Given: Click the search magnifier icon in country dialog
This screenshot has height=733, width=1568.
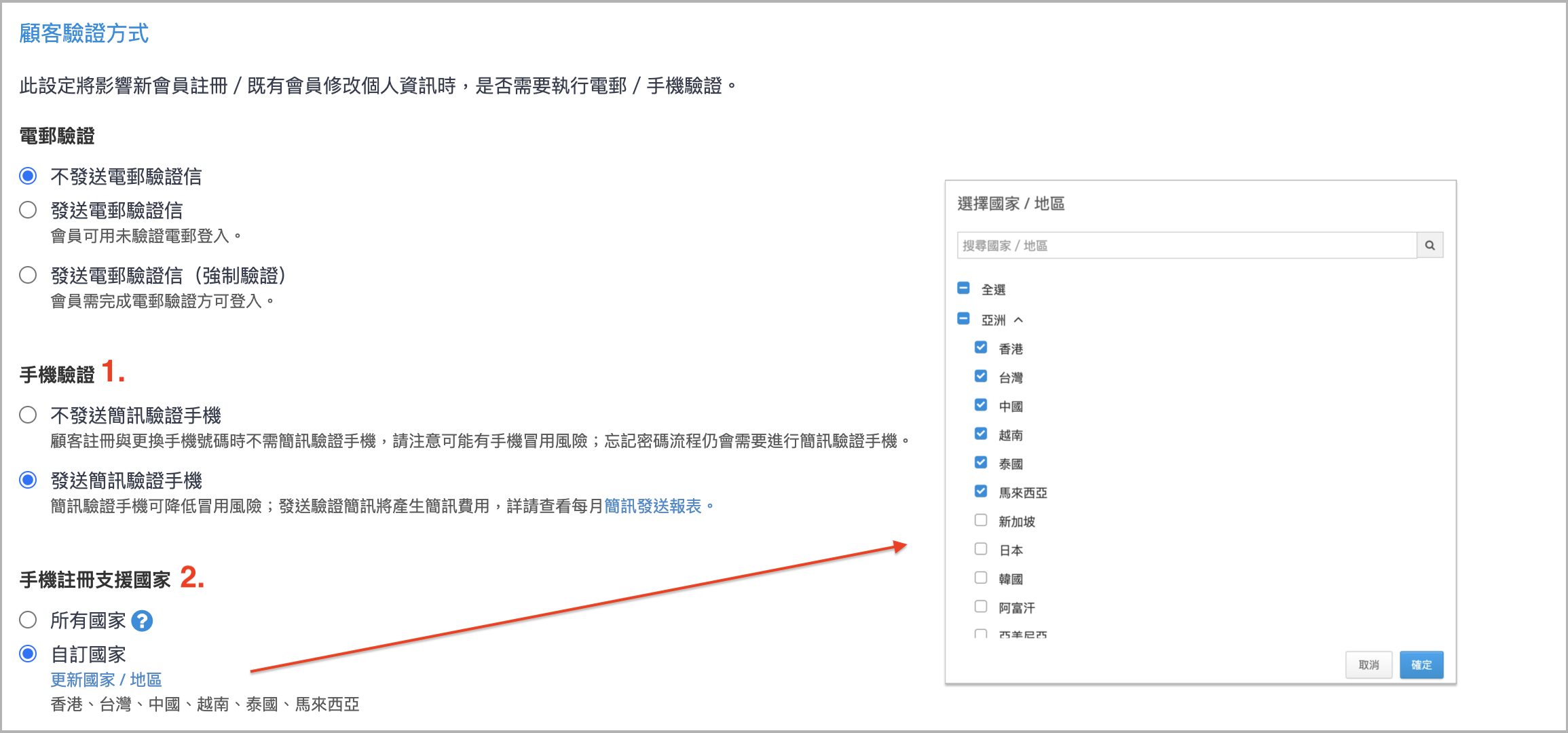Looking at the screenshot, I should tap(1430, 246).
